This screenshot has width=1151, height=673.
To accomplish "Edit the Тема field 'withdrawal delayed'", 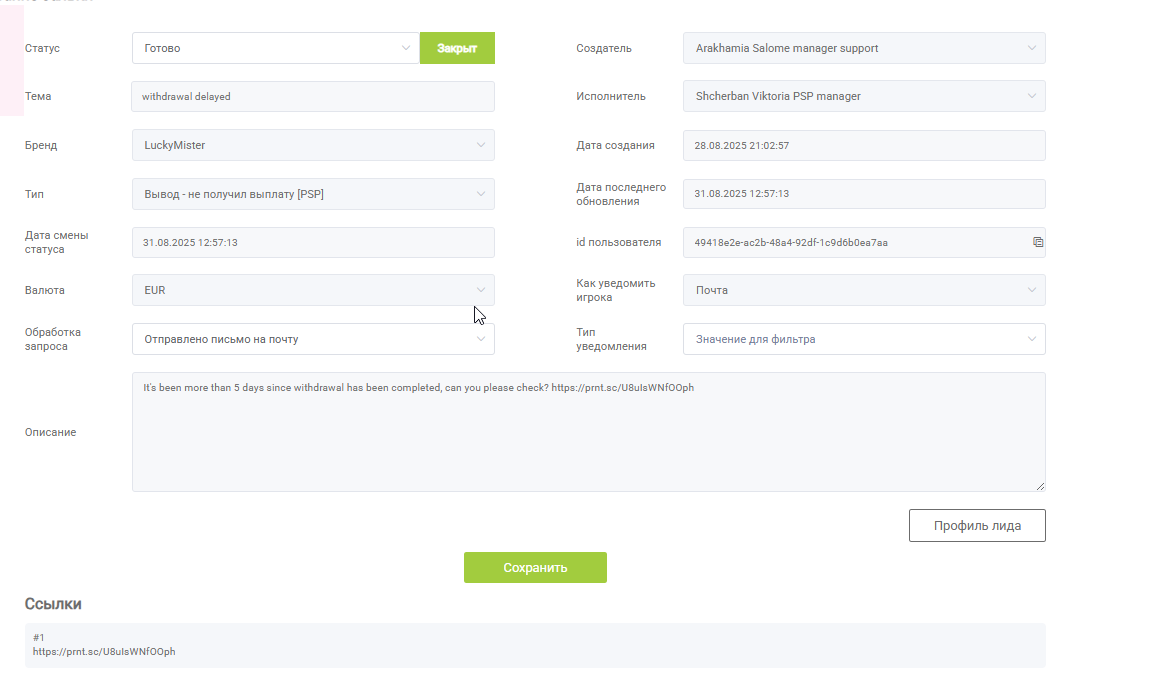I will 313,96.
